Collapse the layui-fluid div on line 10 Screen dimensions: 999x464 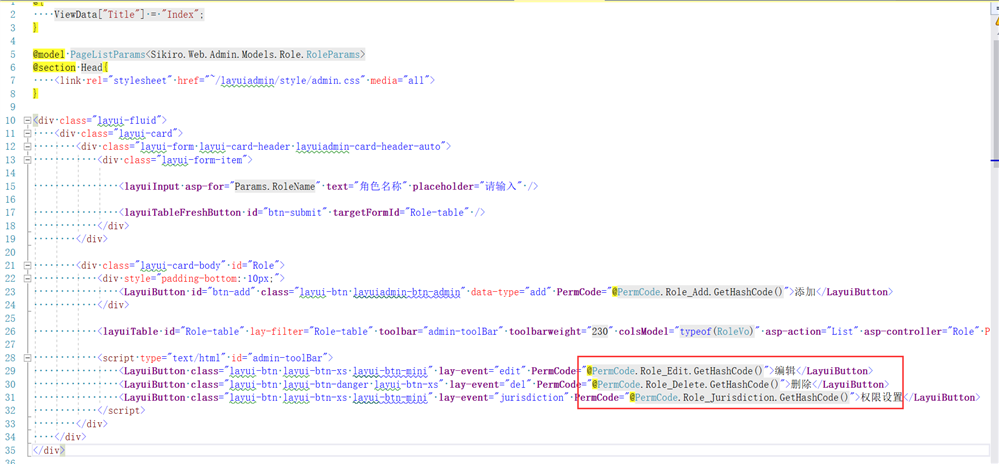pos(27,120)
